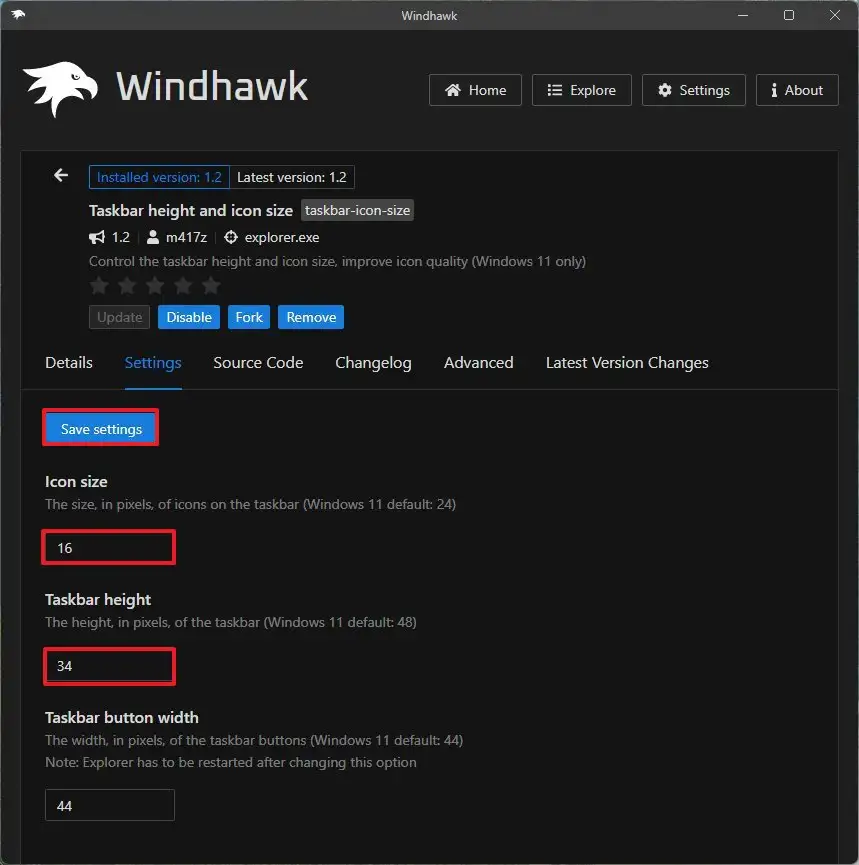Open the Explore mods page
This screenshot has height=865, width=859.
(581, 90)
